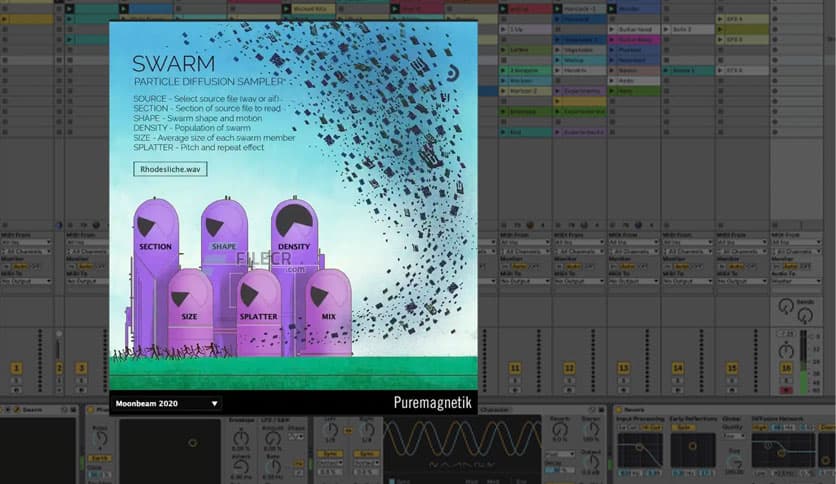This screenshot has height=484, width=836.
Task: Open the Moonbeam 2020 preset dropdown
Action: click(x=166, y=404)
